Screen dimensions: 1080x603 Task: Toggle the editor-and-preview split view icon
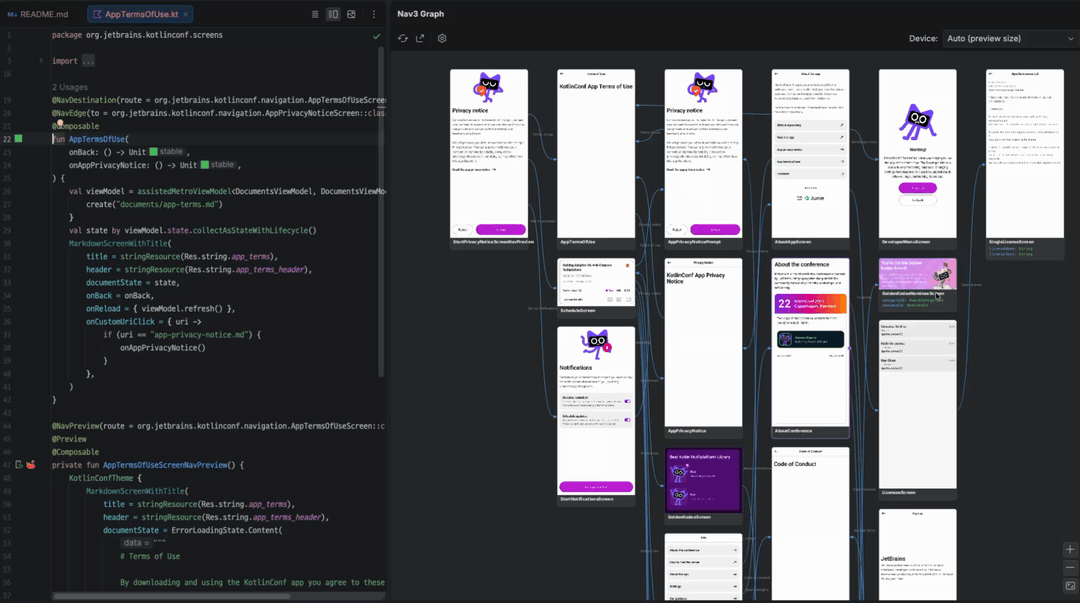point(333,14)
